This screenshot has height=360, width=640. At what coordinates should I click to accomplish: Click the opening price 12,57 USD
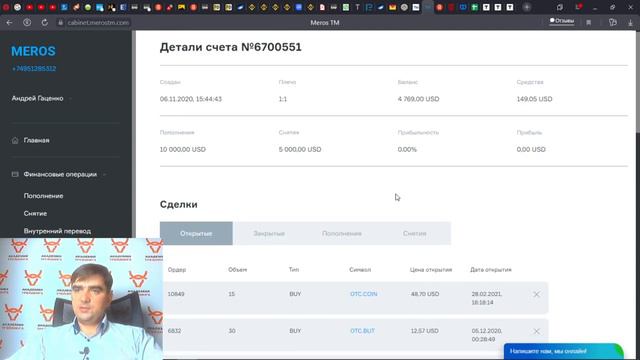click(x=424, y=331)
